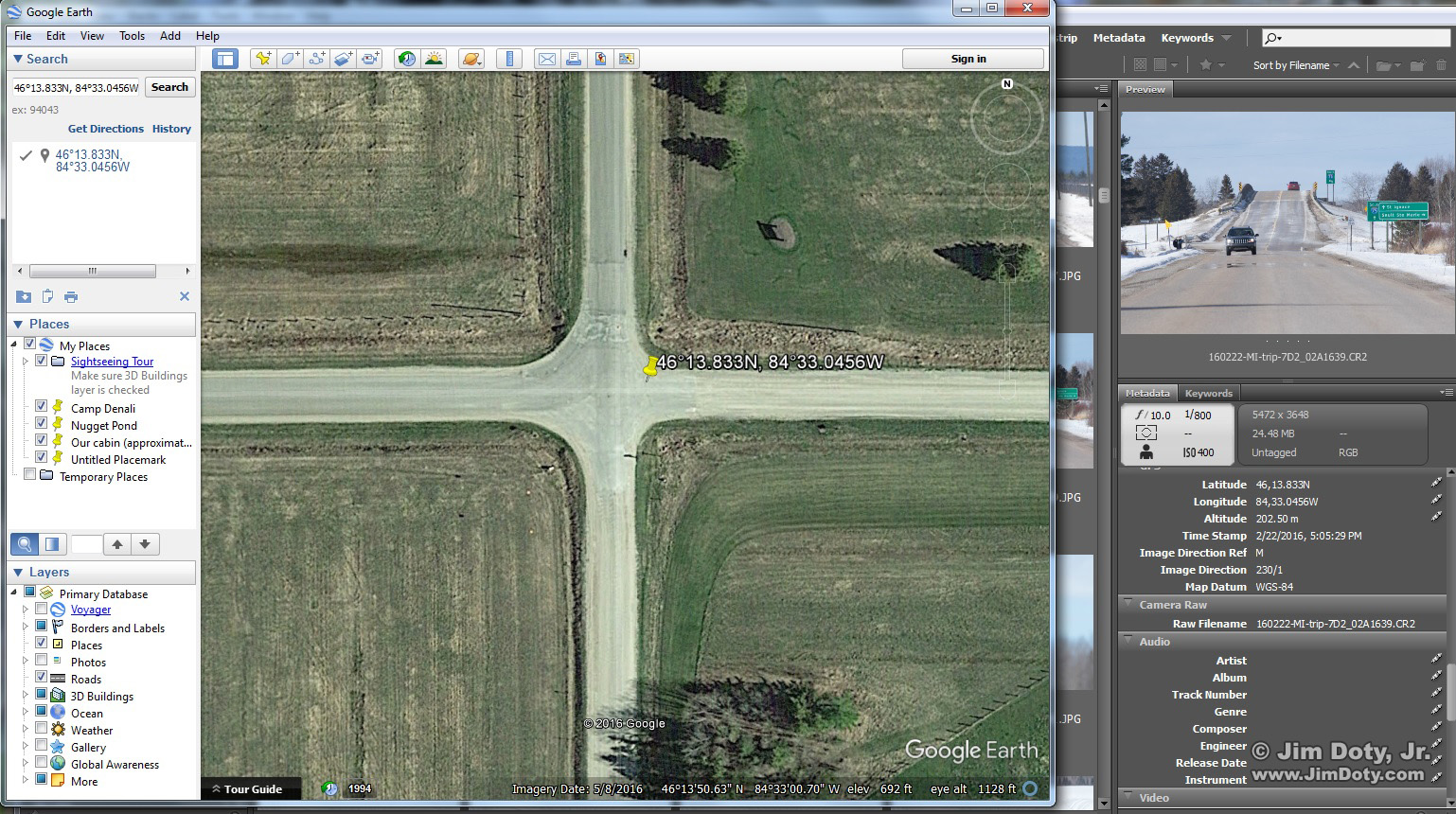Expand the Sightseeing Tour folder
This screenshot has height=814, width=1456.
tap(26, 362)
